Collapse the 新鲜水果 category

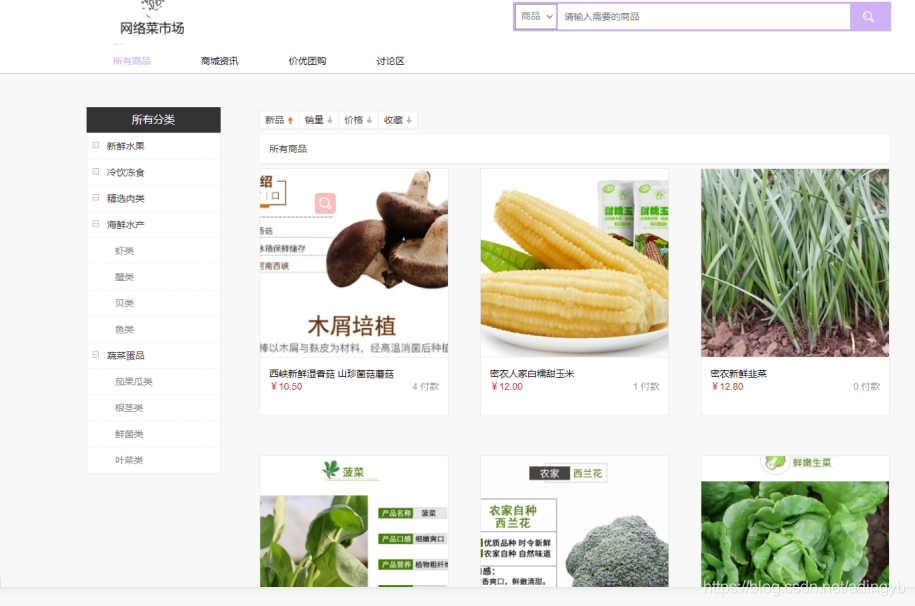[96, 145]
